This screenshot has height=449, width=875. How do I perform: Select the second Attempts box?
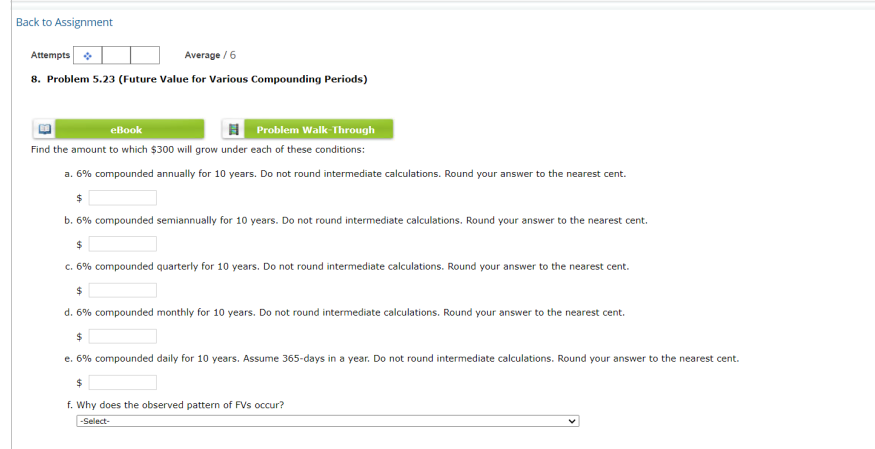click(x=116, y=55)
